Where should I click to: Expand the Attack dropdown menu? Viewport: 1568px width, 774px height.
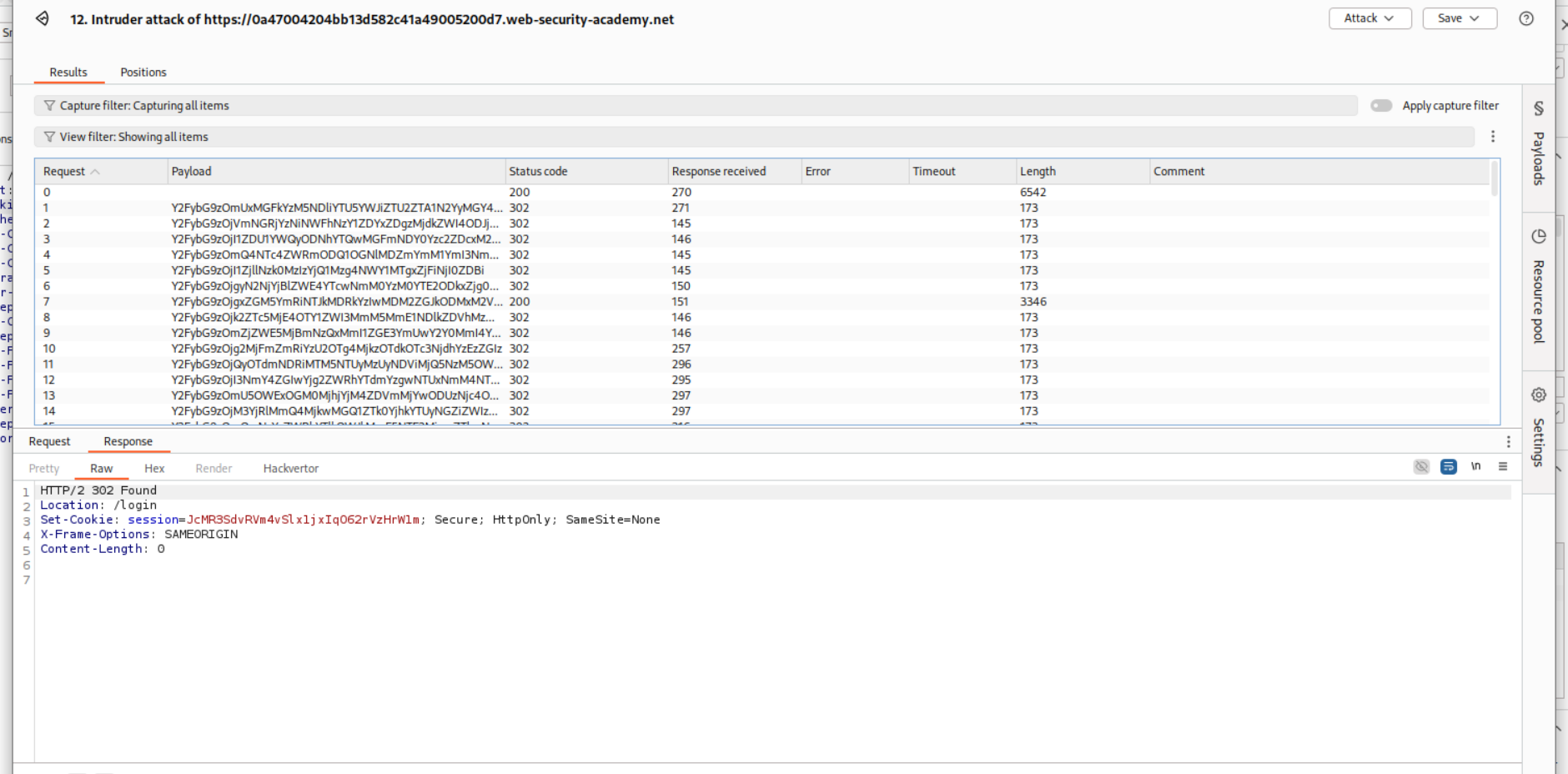1369,18
